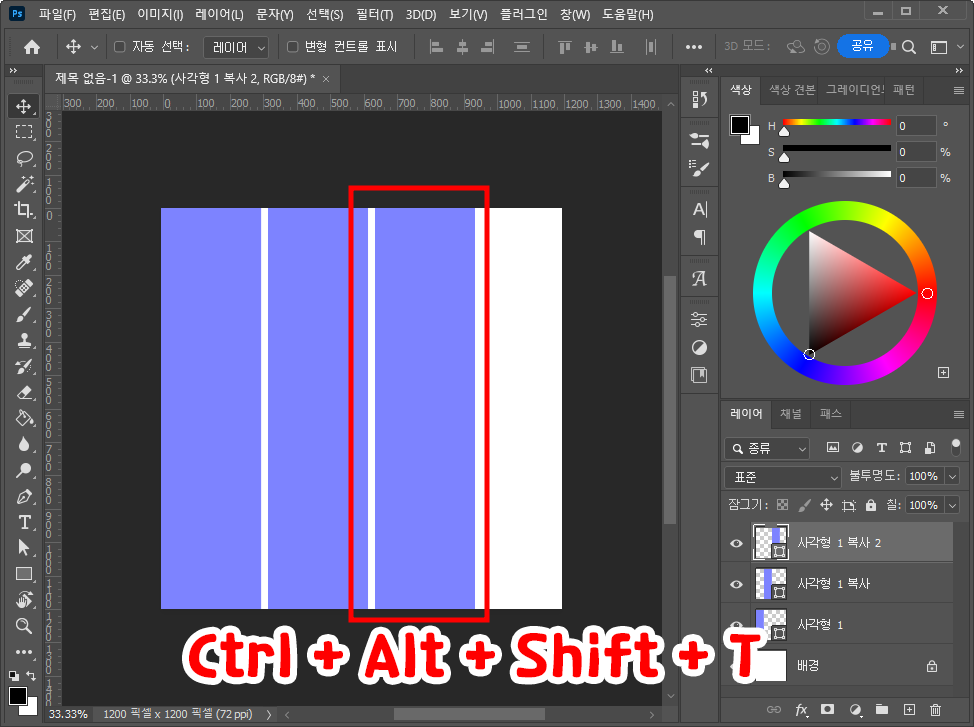Choose the Horizontal Type tool
Screen dimensions: 974x727
tap(25, 521)
